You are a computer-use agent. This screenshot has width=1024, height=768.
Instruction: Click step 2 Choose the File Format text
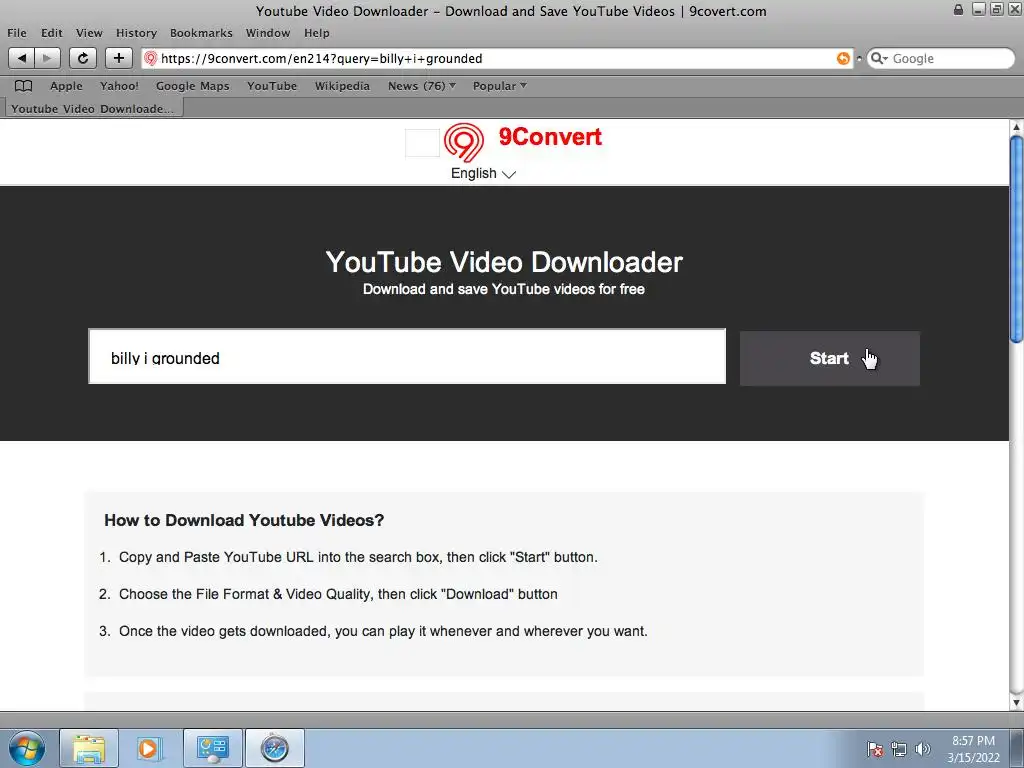click(x=338, y=594)
